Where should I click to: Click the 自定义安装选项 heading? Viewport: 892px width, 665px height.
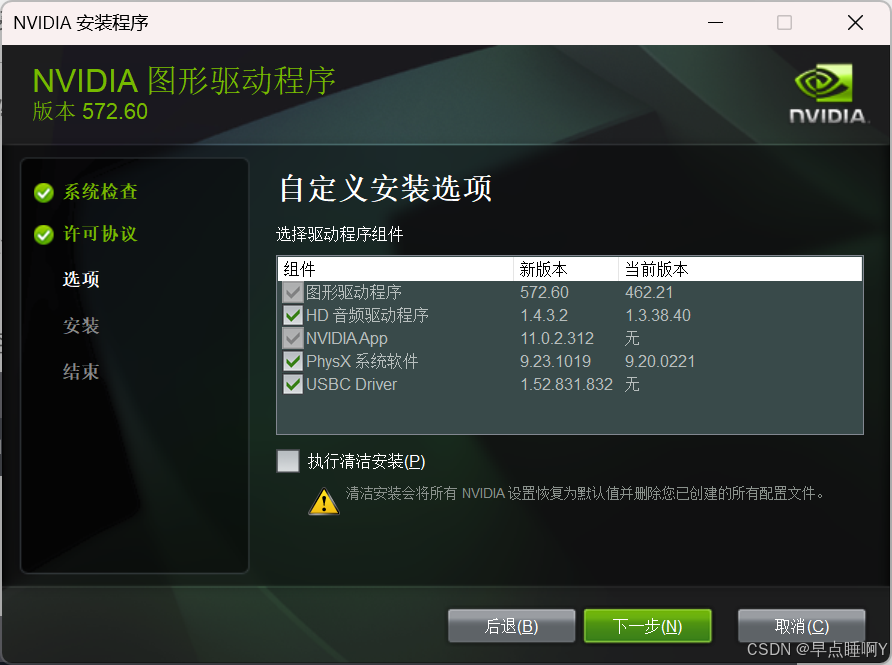coord(386,188)
